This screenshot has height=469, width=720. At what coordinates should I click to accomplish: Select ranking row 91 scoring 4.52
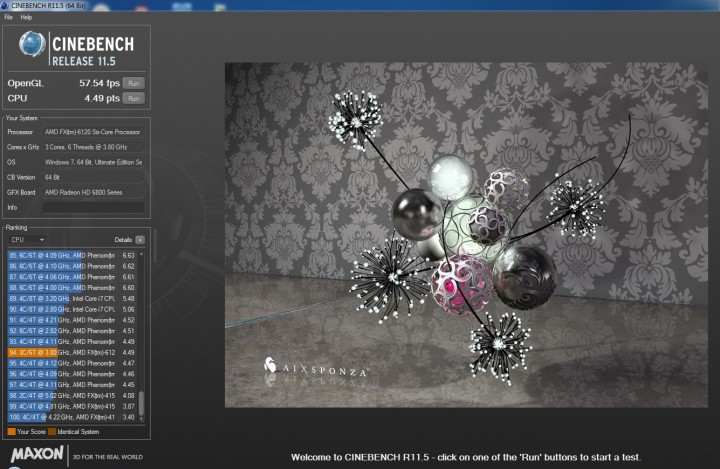click(72, 320)
